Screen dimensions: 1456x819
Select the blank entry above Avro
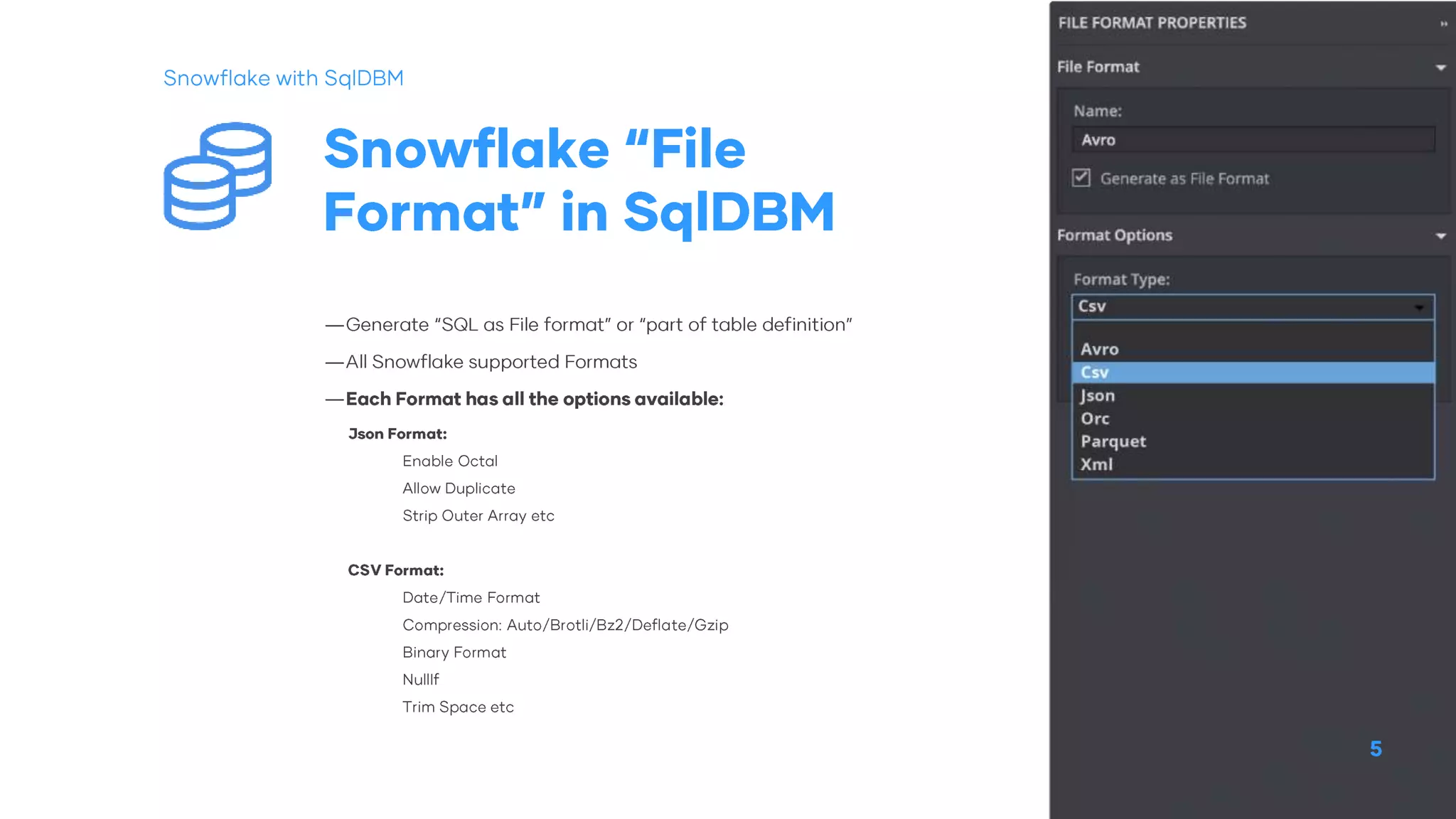pos(1251,331)
